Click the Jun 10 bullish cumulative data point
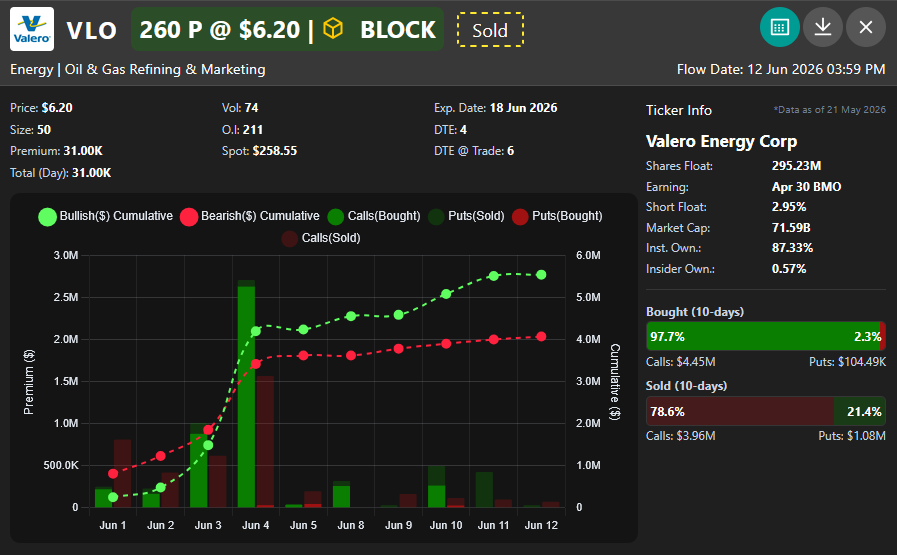The image size is (897, 555). (446, 294)
